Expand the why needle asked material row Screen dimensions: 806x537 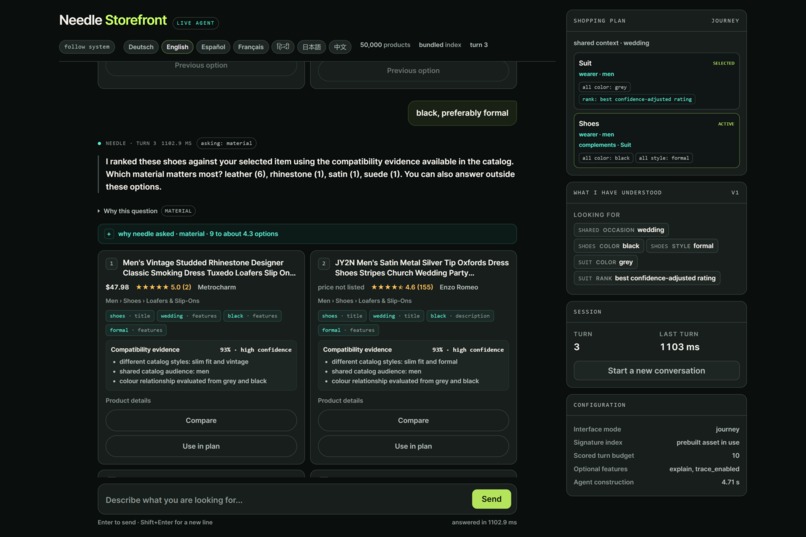pyautogui.click(x=307, y=234)
